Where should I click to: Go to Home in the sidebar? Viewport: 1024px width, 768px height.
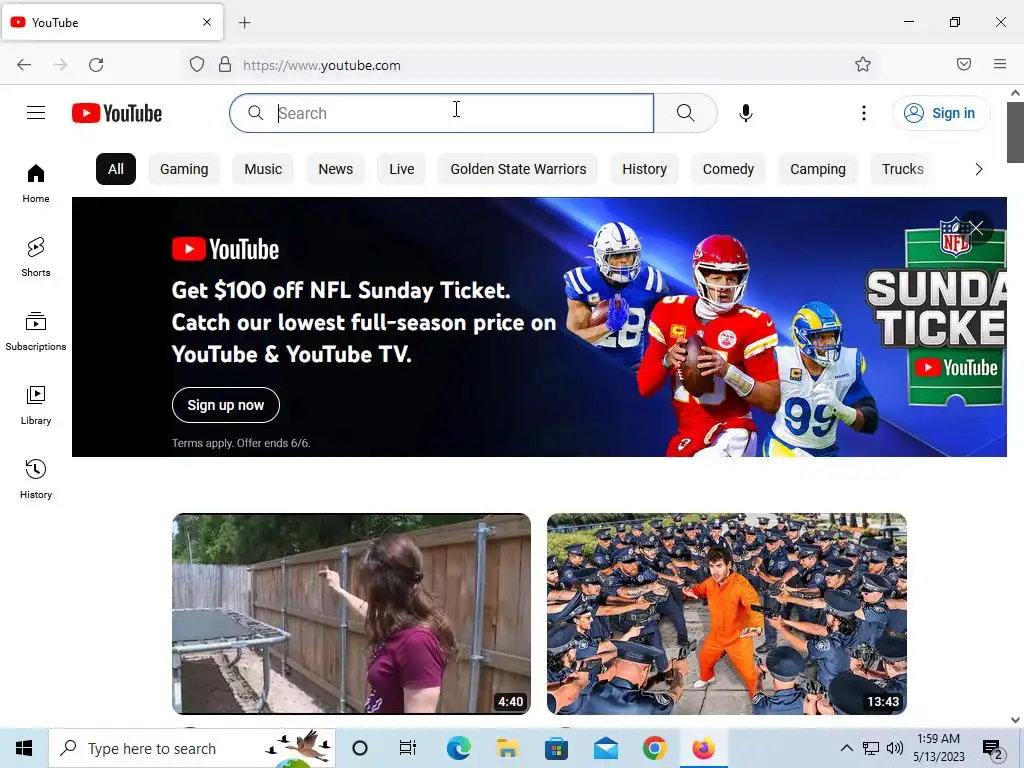(36, 184)
